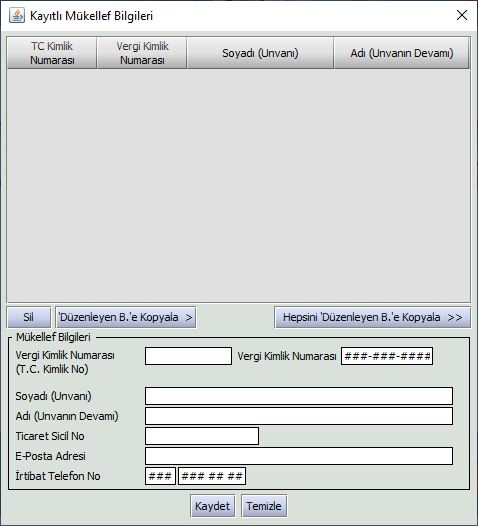
Task: Focus the Ticaret Sicil No field
Action: [x=202, y=436]
